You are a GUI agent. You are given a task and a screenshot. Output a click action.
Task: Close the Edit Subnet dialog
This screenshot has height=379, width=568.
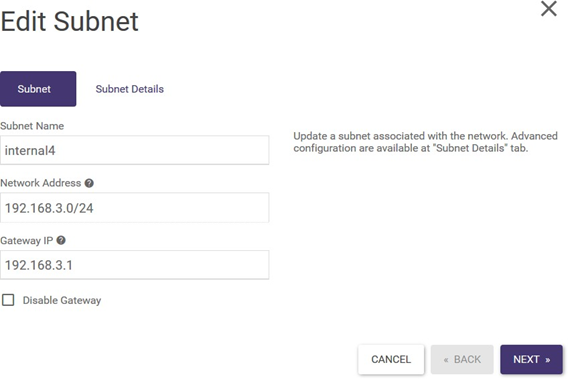(x=548, y=8)
